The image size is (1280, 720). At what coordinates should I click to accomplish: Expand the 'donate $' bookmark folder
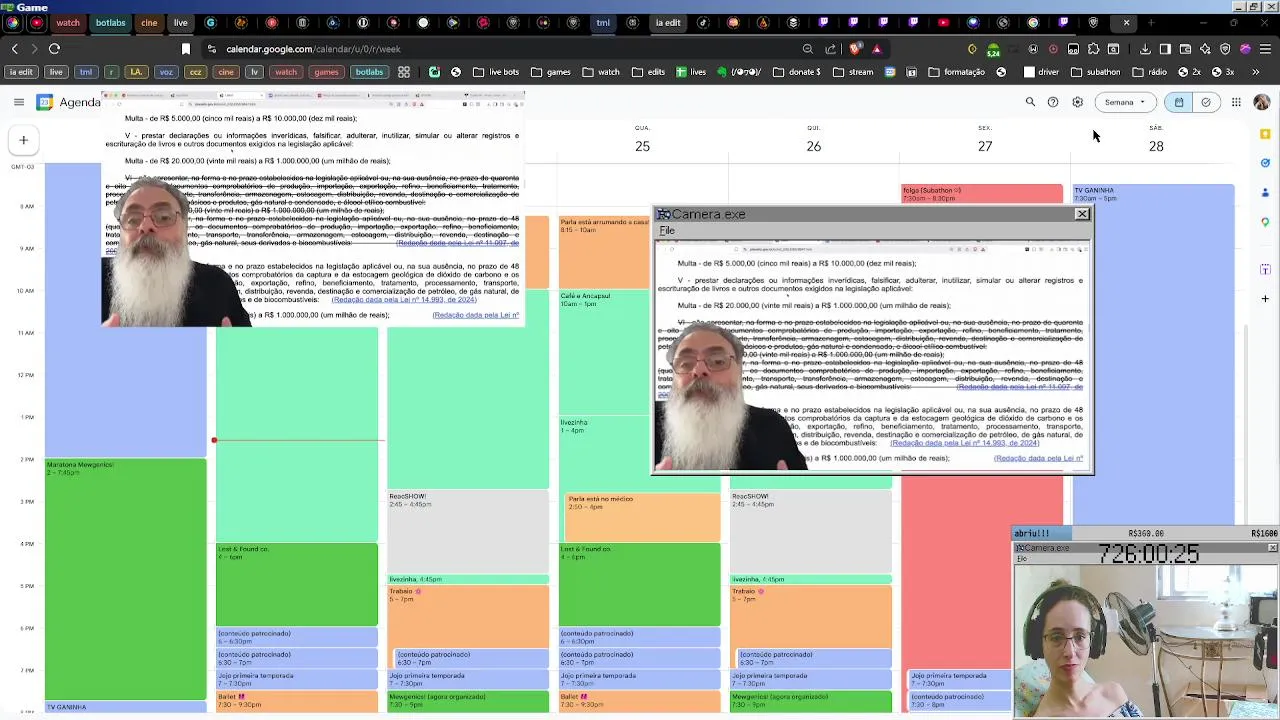[797, 72]
